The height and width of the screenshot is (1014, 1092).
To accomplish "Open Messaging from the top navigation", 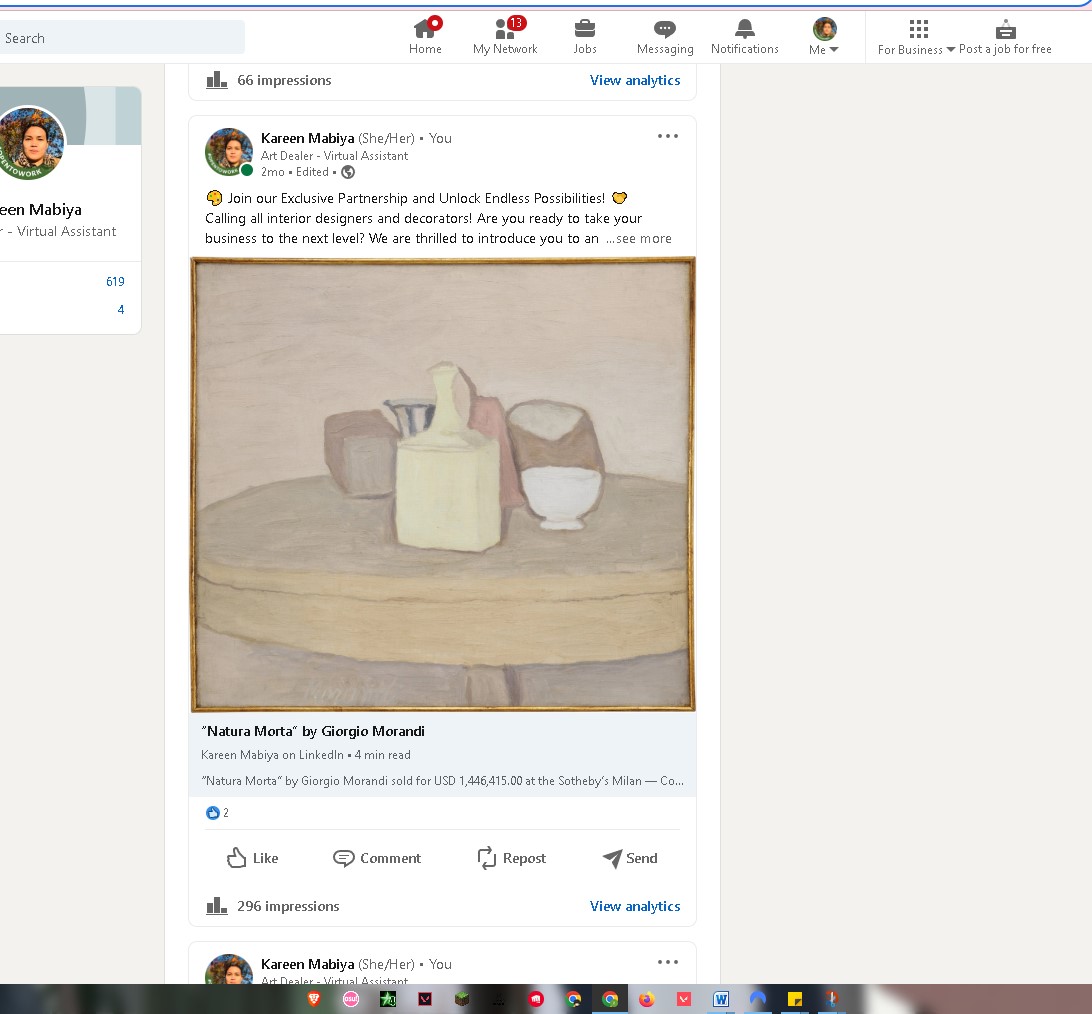I will point(665,36).
